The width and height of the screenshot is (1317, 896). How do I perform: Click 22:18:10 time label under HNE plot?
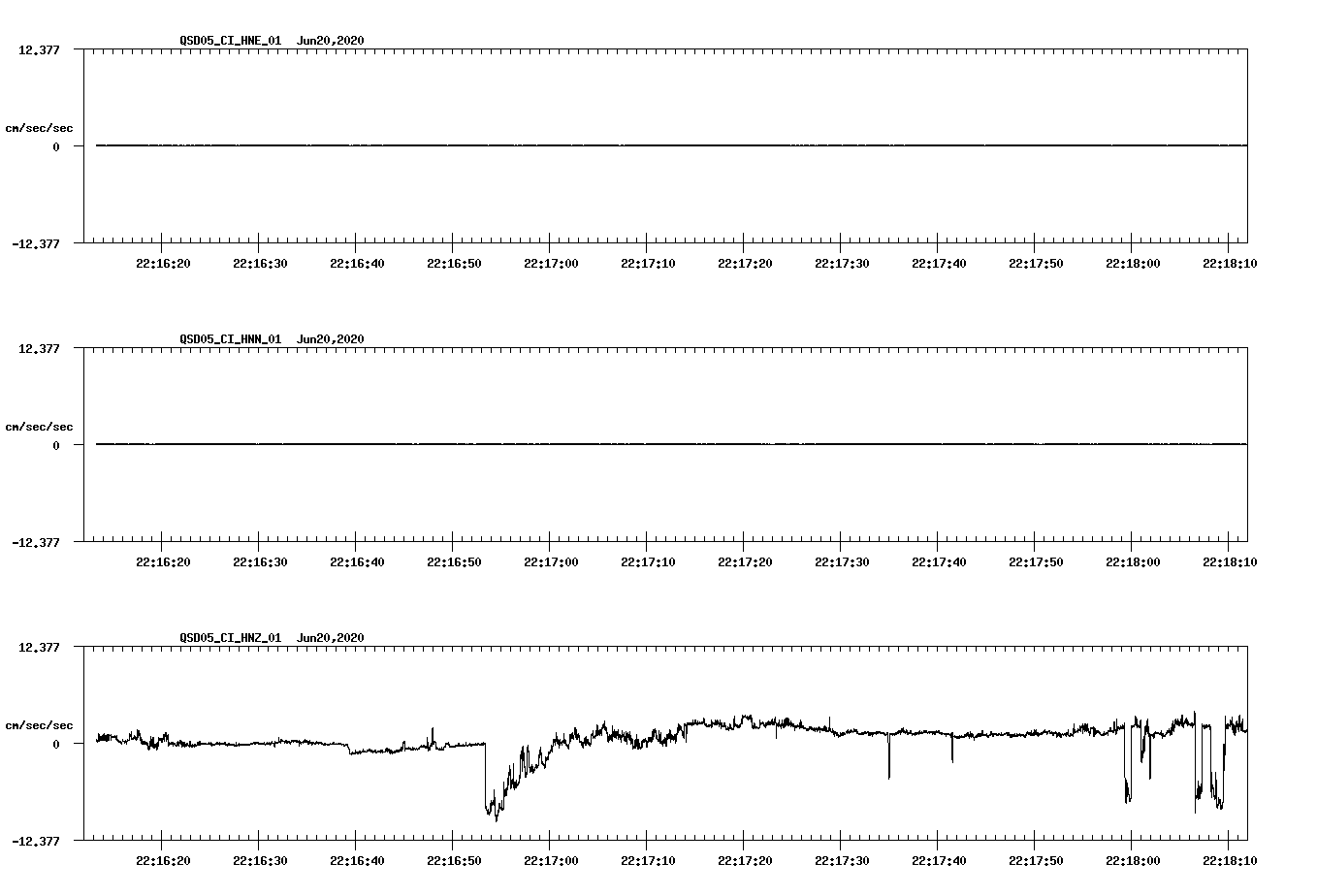[x=1230, y=264]
